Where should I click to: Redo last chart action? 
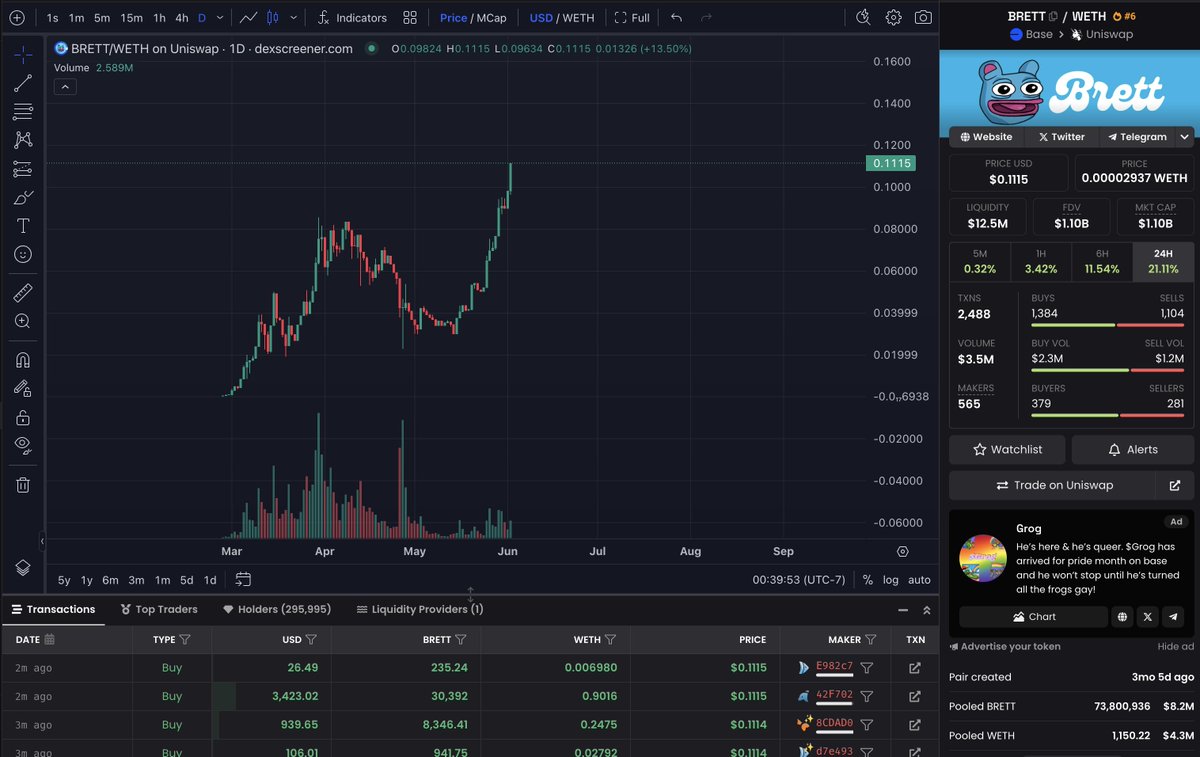click(706, 18)
